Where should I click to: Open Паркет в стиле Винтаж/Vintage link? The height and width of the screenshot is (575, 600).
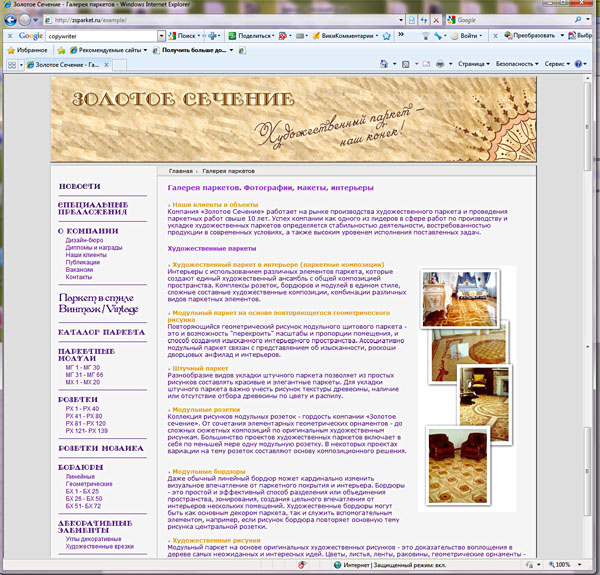point(98,303)
